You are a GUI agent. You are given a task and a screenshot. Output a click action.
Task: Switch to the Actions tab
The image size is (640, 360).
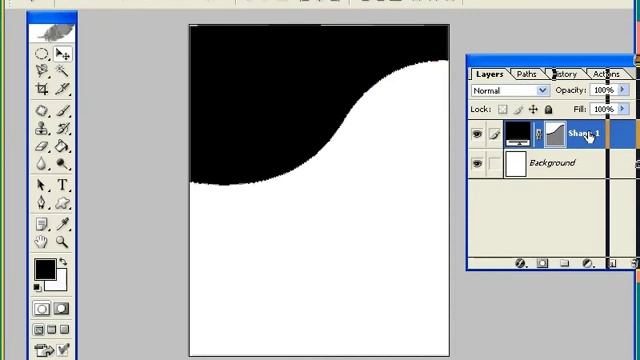point(606,74)
